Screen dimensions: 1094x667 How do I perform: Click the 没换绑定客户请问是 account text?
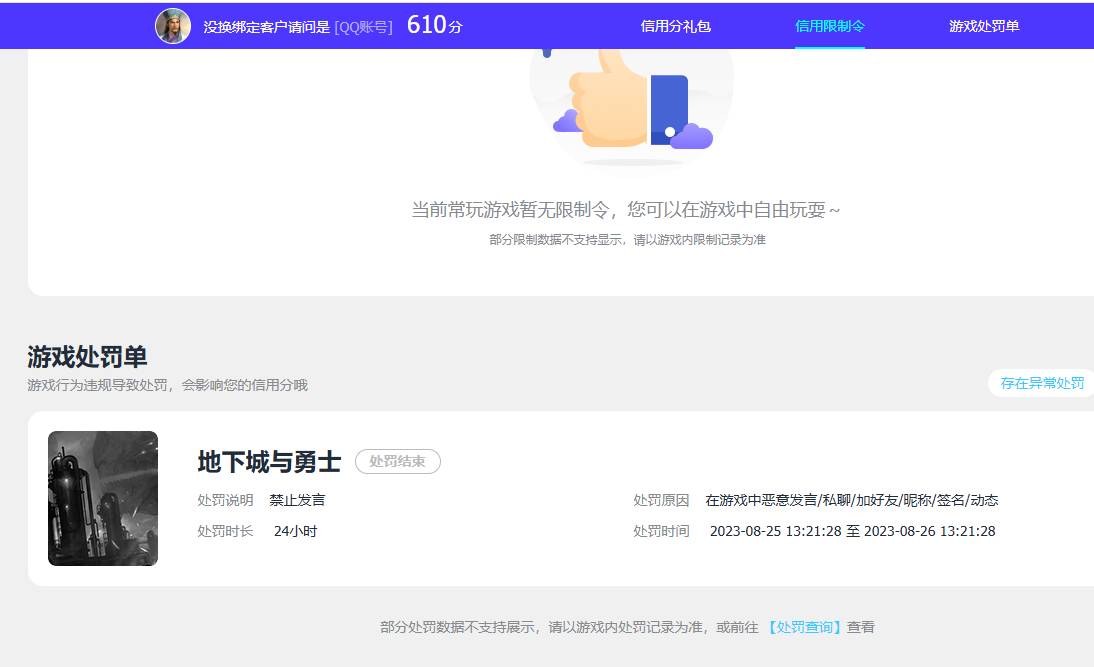261,26
